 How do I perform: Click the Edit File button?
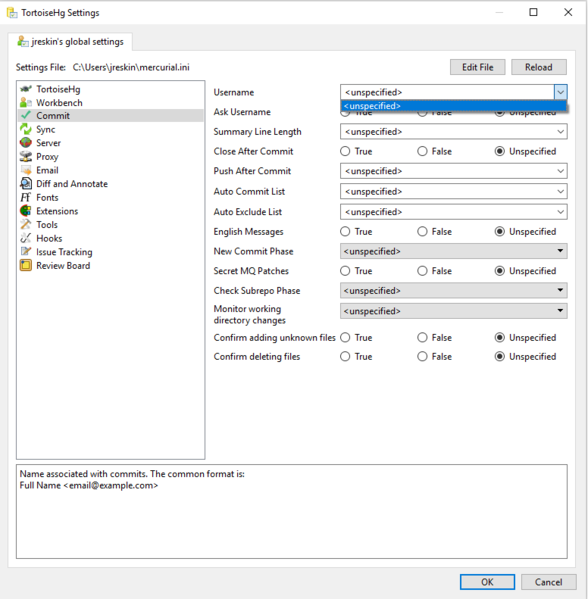pos(478,67)
